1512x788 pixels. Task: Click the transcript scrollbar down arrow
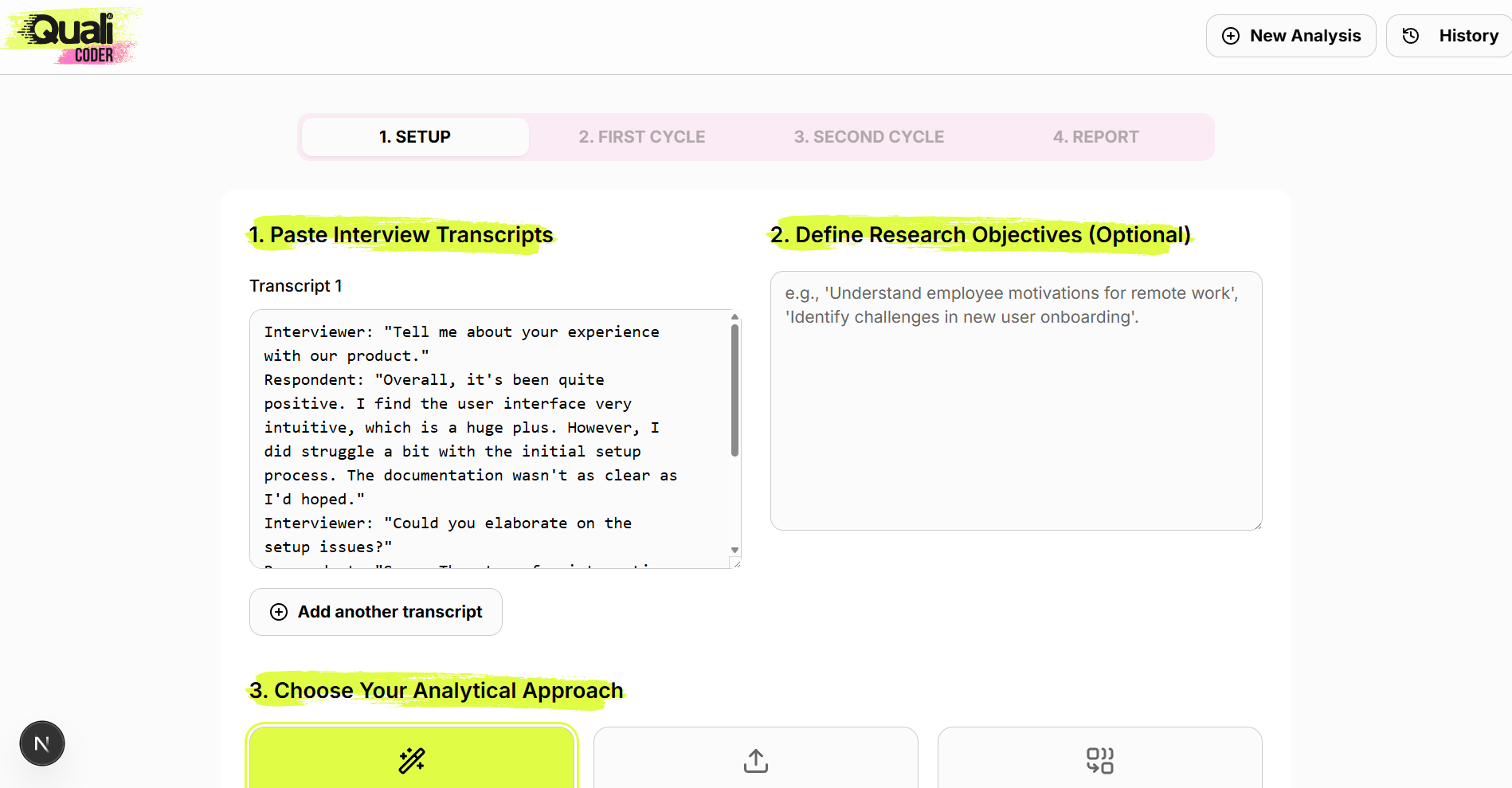click(x=734, y=550)
